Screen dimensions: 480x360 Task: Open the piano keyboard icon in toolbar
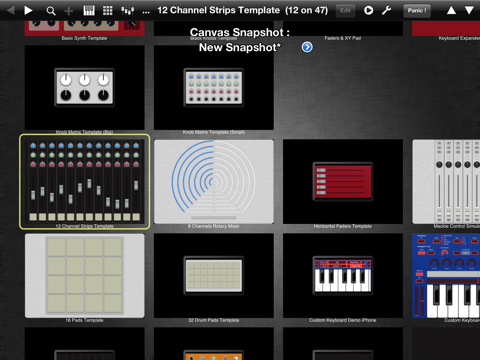[89, 11]
